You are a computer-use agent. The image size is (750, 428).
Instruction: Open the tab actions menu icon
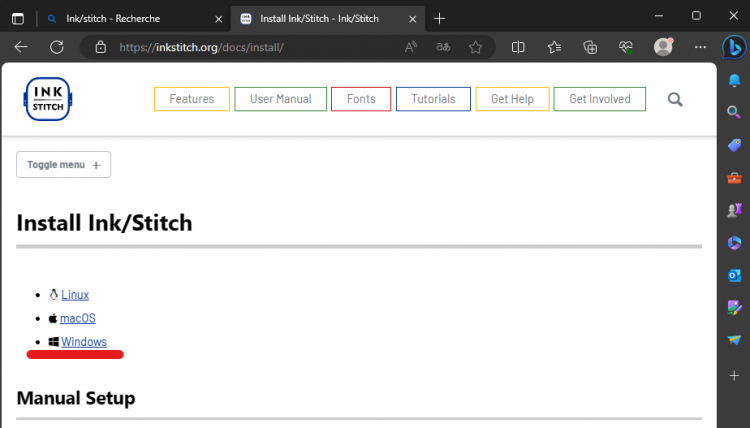17,17
